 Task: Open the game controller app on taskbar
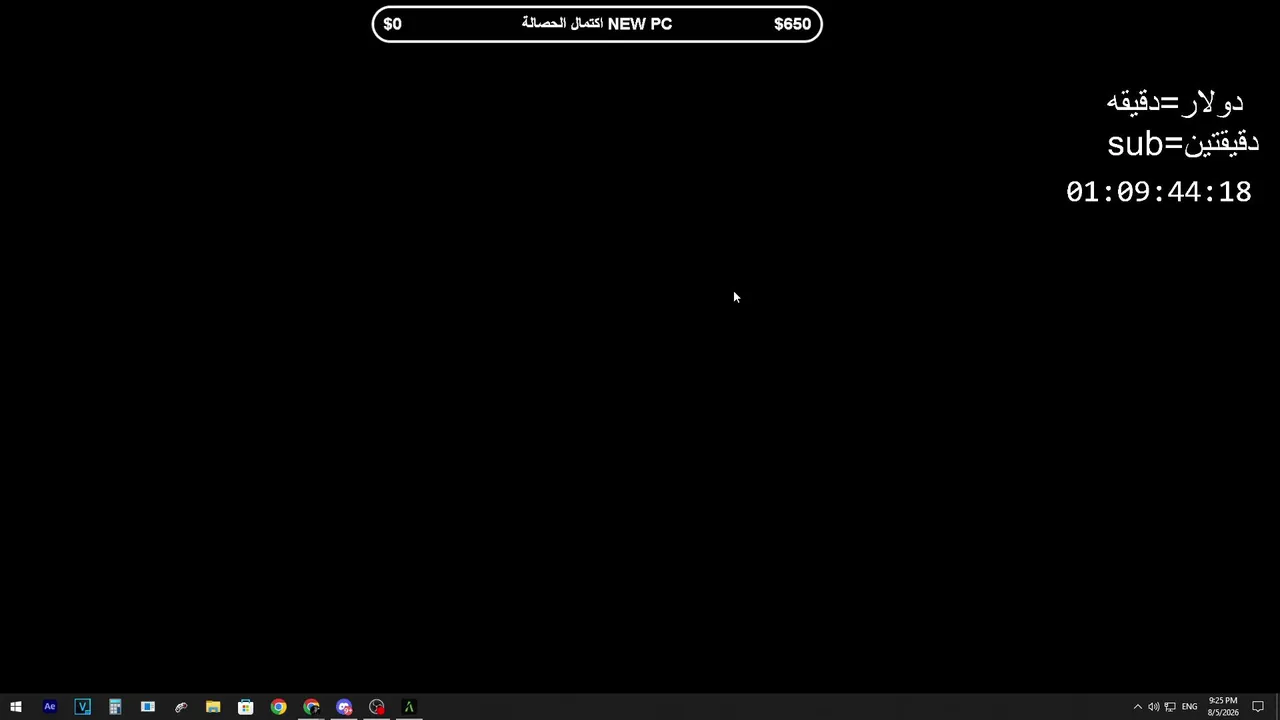(x=181, y=707)
